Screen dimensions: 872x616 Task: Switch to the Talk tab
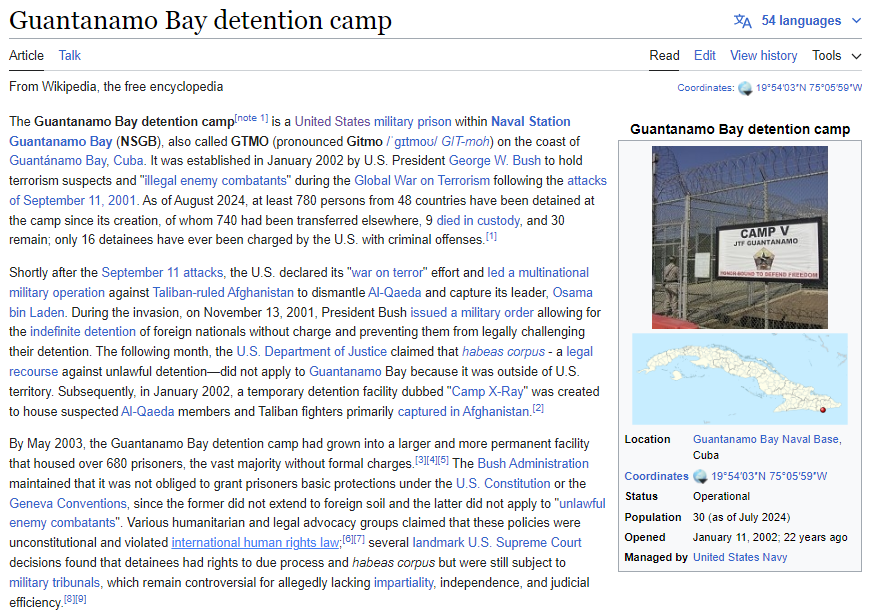pos(70,56)
